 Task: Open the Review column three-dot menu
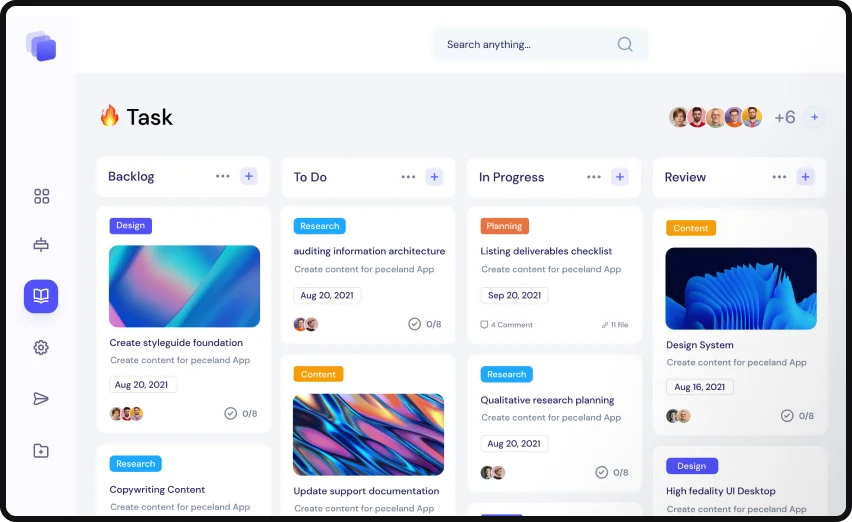tap(779, 177)
